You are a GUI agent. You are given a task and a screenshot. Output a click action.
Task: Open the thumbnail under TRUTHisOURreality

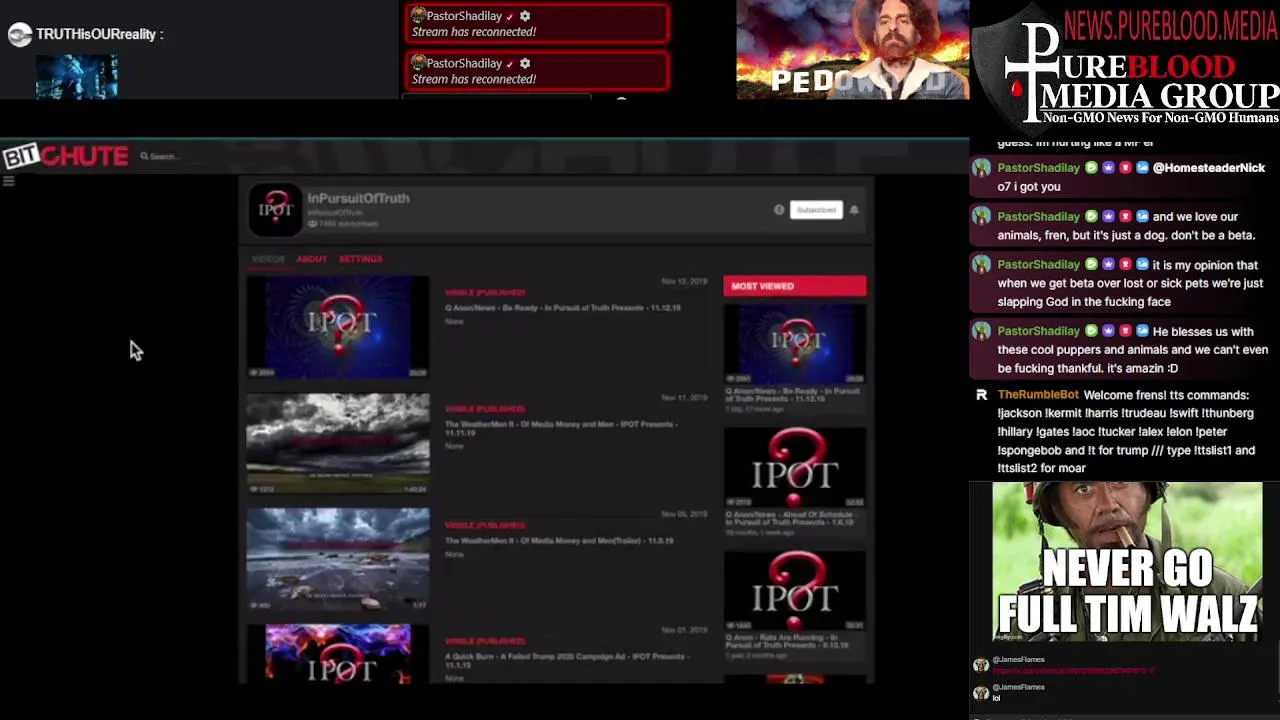(77, 77)
